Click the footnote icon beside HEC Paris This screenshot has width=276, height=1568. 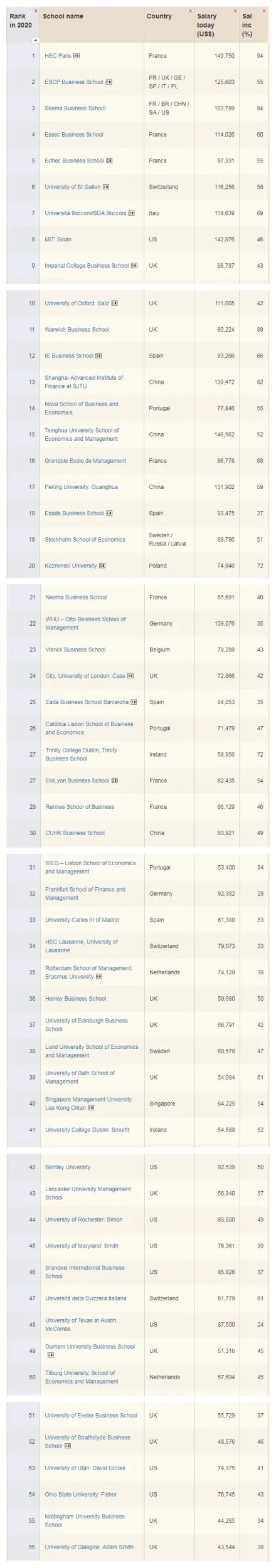tap(77, 56)
